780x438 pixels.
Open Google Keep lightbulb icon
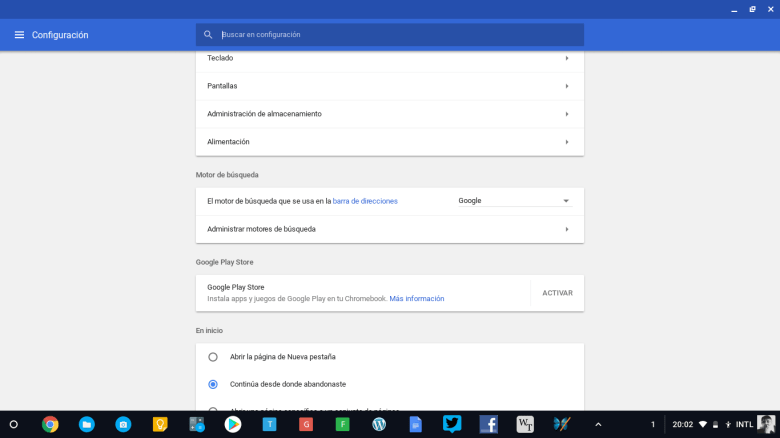pos(160,425)
